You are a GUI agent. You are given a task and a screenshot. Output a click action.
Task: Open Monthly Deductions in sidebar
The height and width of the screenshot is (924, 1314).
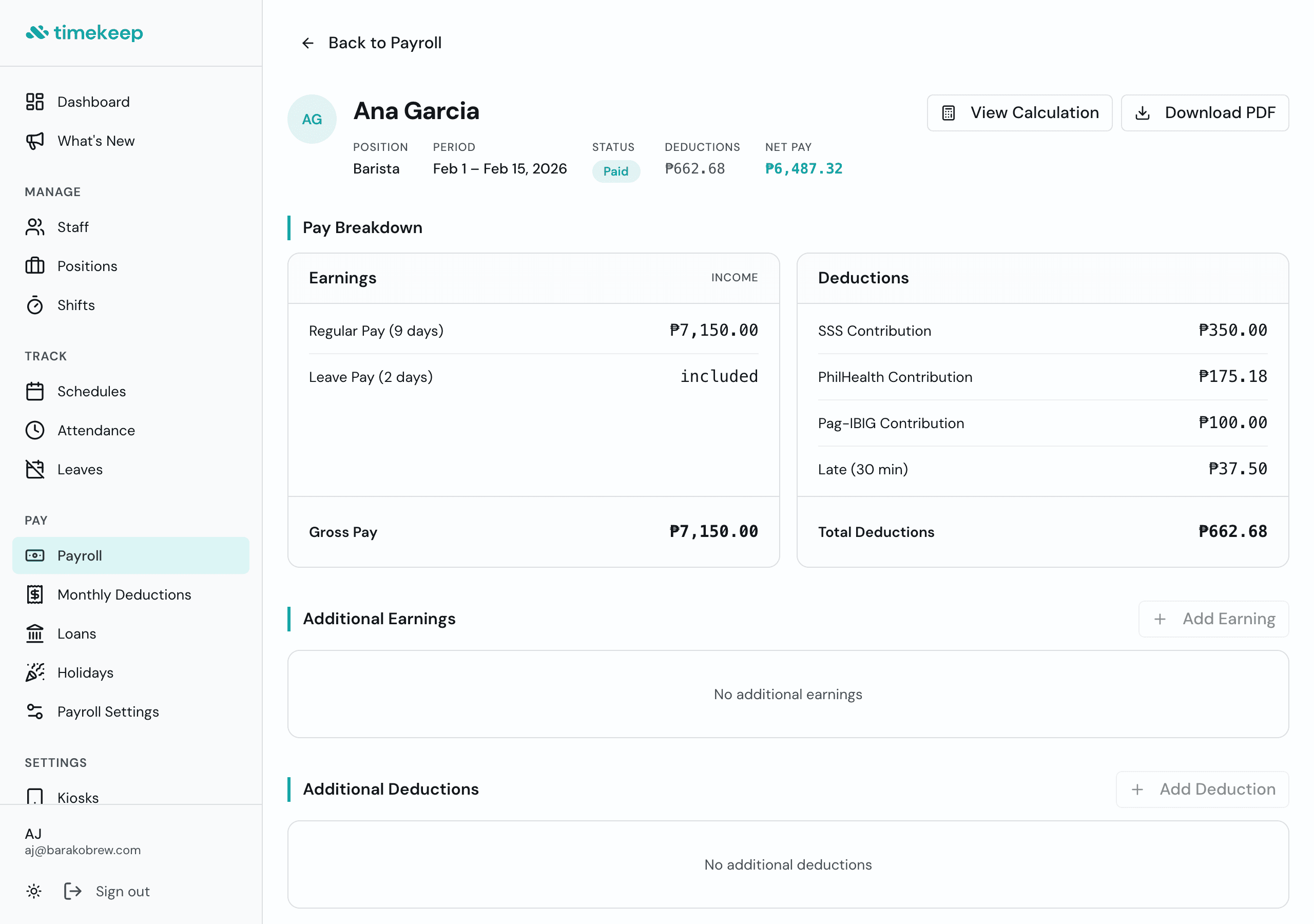[x=124, y=595]
